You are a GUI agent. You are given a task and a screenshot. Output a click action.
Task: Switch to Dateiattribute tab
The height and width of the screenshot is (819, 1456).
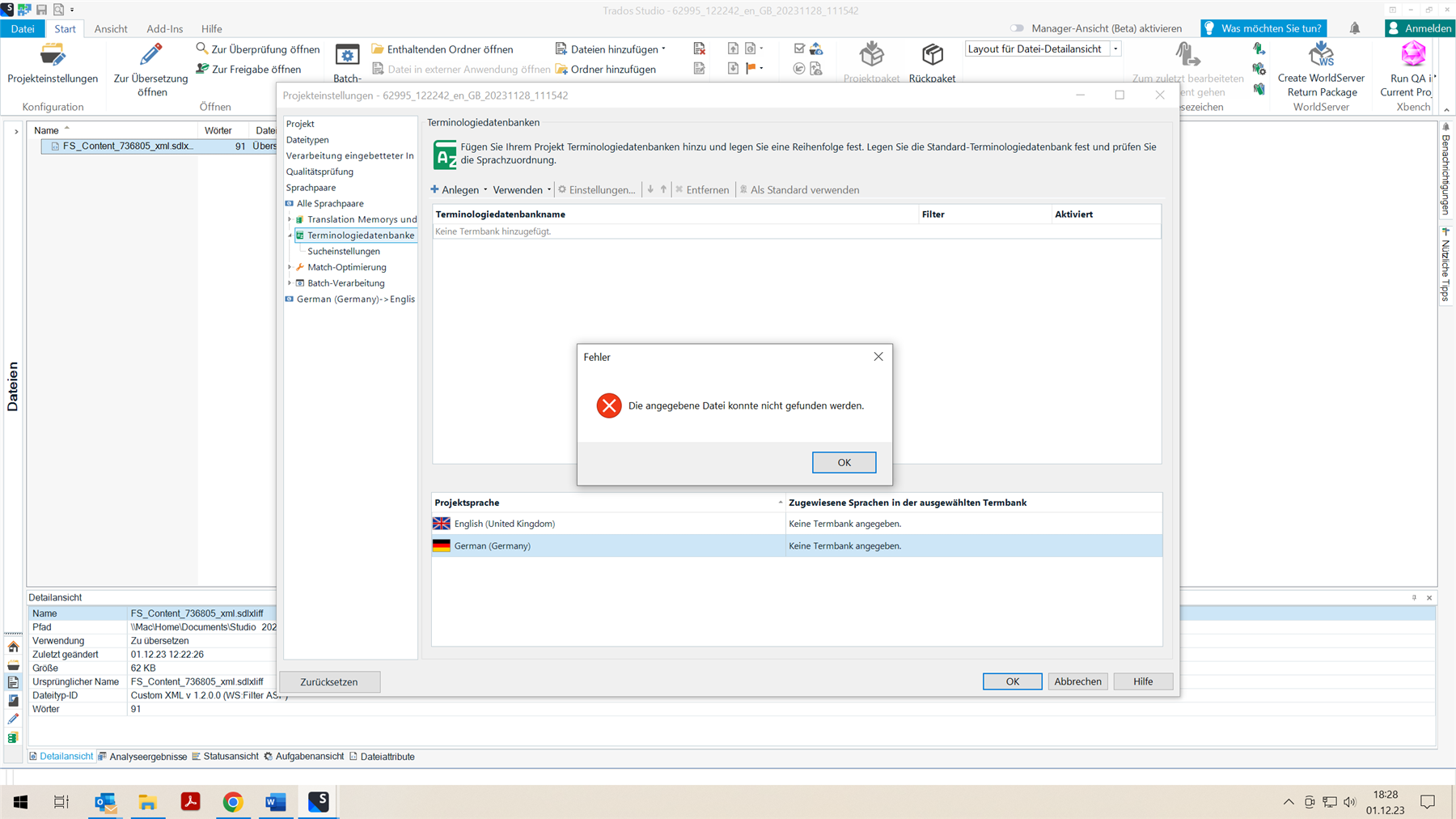pos(382,757)
